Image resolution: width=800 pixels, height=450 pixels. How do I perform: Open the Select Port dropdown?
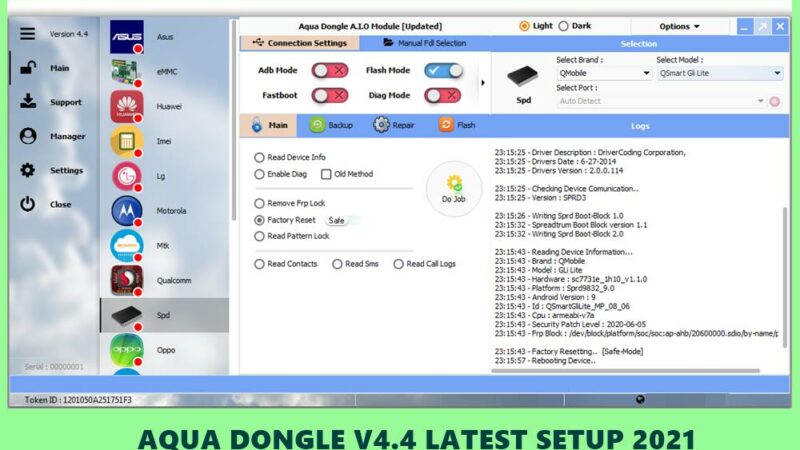click(x=661, y=101)
